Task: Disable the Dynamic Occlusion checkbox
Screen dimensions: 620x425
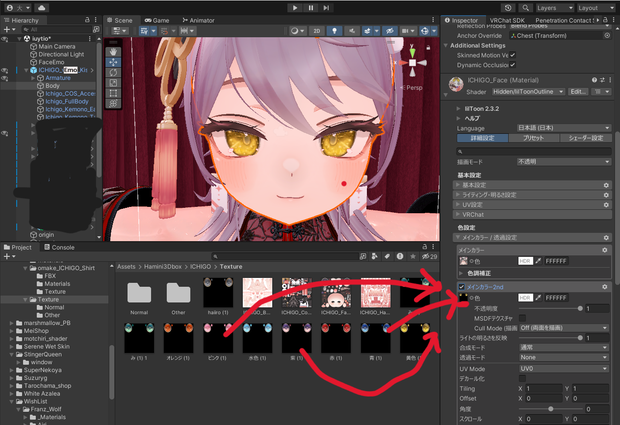Action: (513, 65)
